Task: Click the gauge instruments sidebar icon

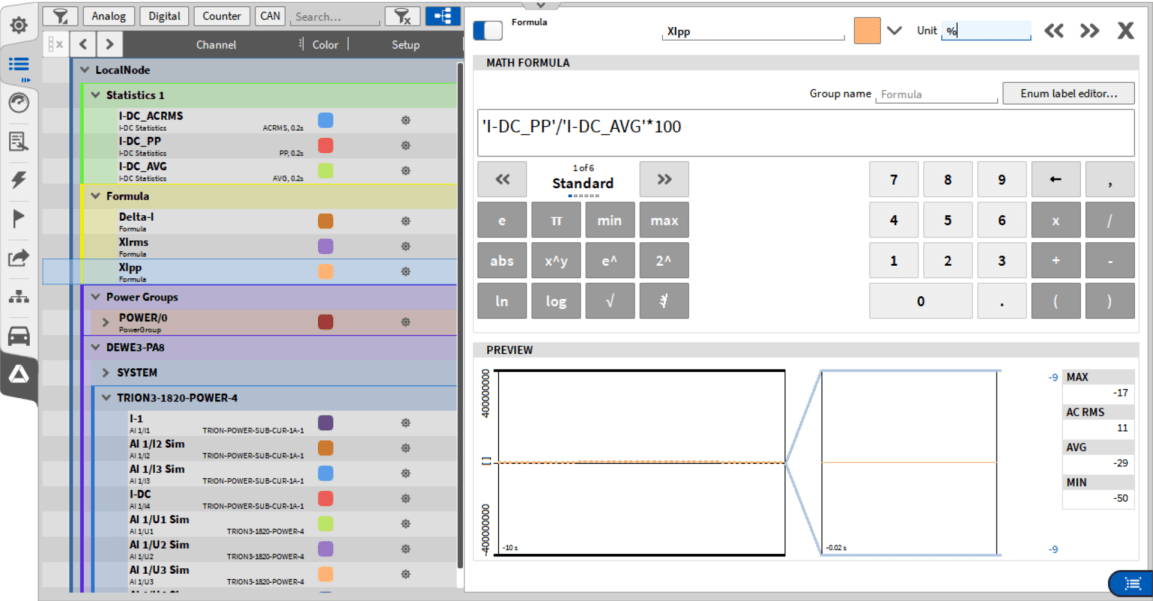Action: (x=18, y=103)
